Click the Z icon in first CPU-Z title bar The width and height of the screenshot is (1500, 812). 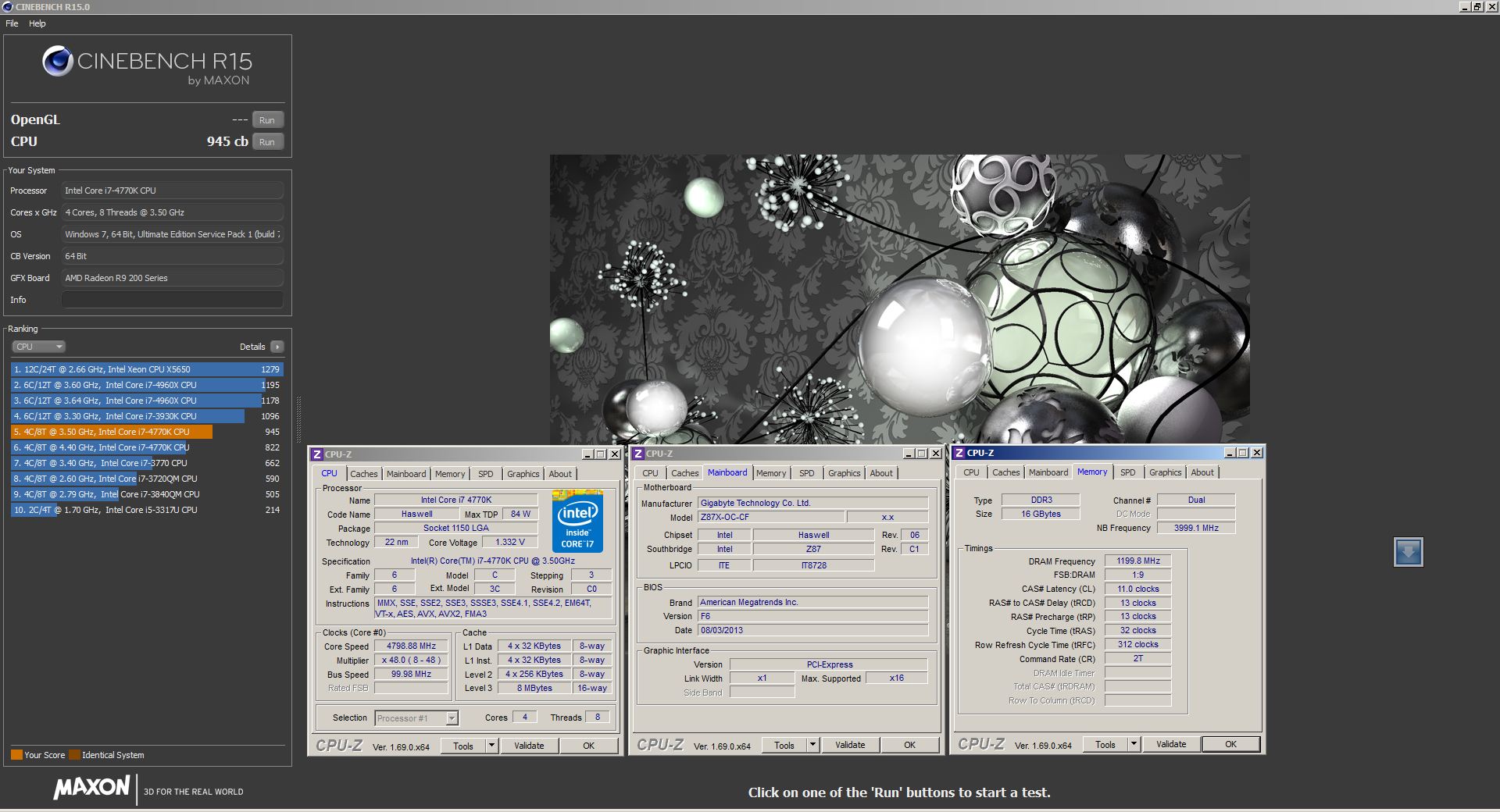click(x=316, y=454)
